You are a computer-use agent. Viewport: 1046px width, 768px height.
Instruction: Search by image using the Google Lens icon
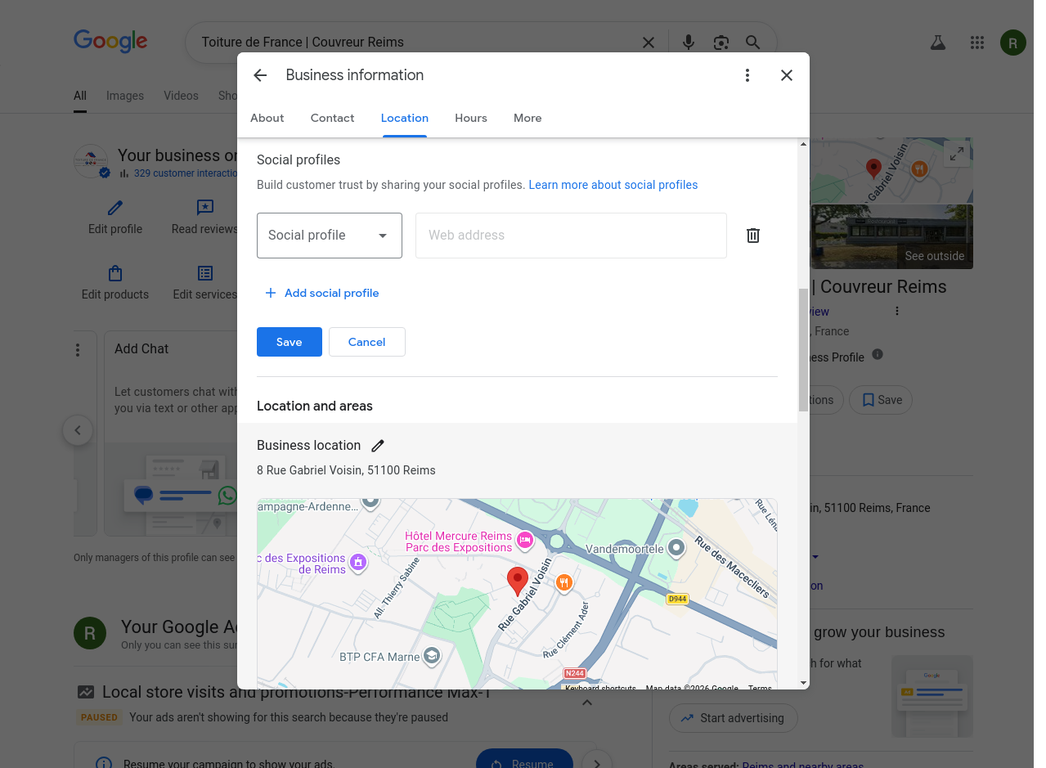coord(721,42)
